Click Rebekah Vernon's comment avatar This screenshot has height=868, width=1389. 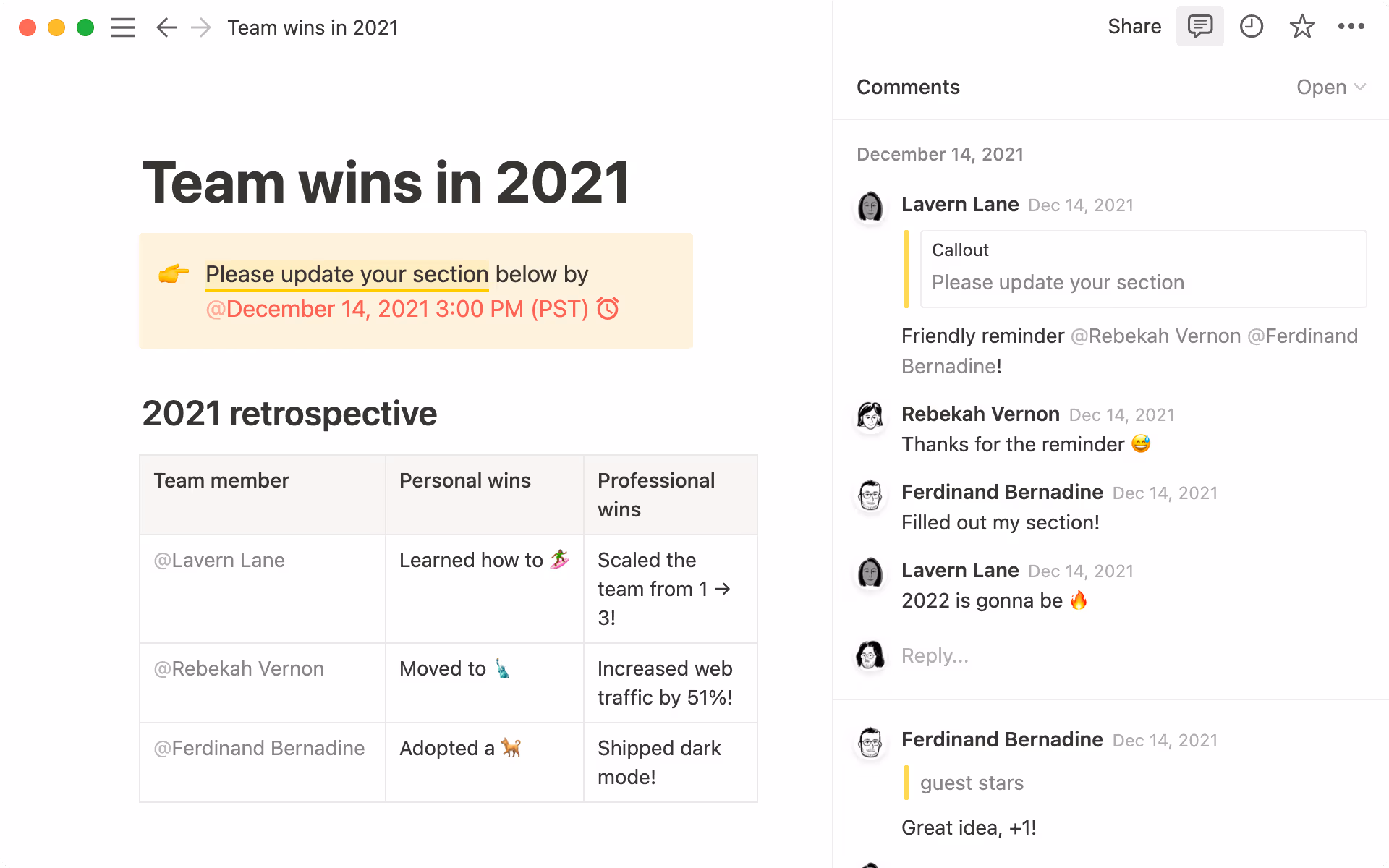870,416
